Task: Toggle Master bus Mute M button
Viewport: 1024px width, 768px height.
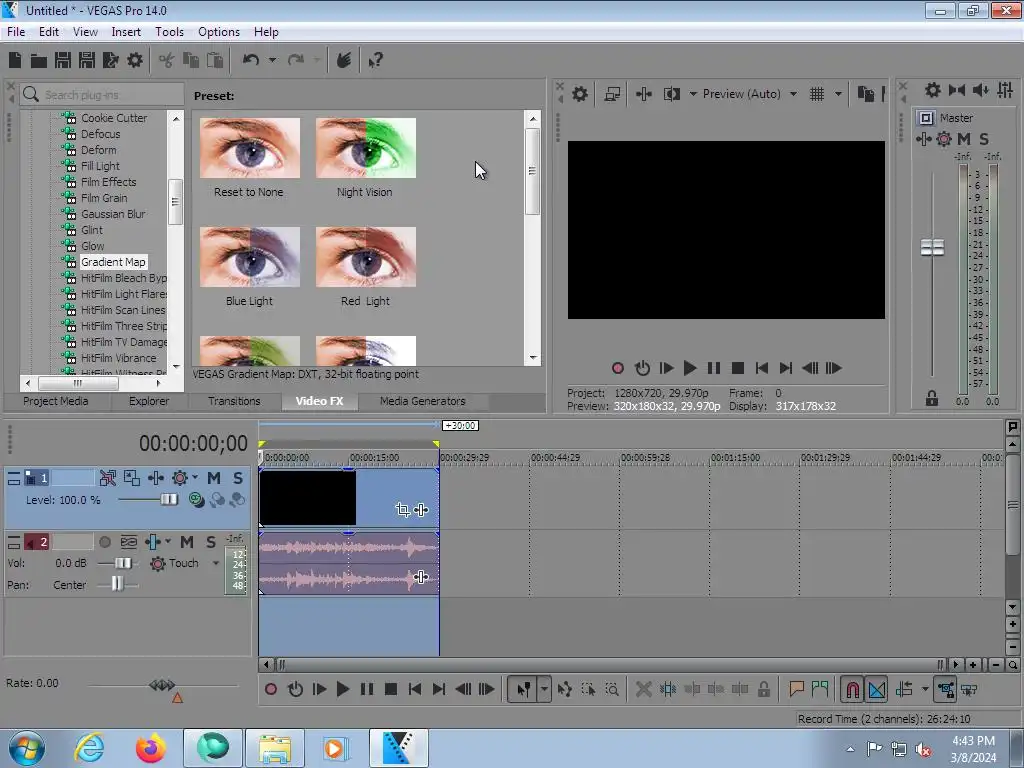Action: (964, 139)
